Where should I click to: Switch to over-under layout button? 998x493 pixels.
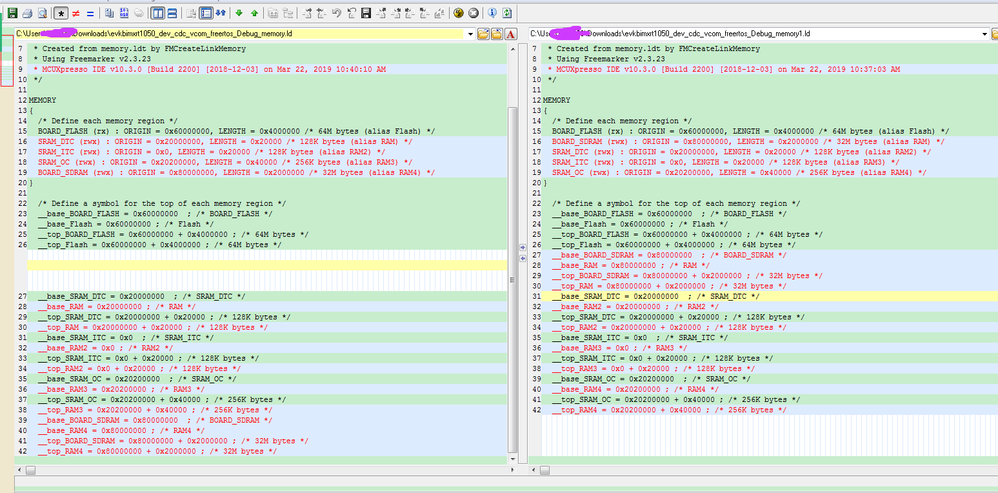click(172, 13)
